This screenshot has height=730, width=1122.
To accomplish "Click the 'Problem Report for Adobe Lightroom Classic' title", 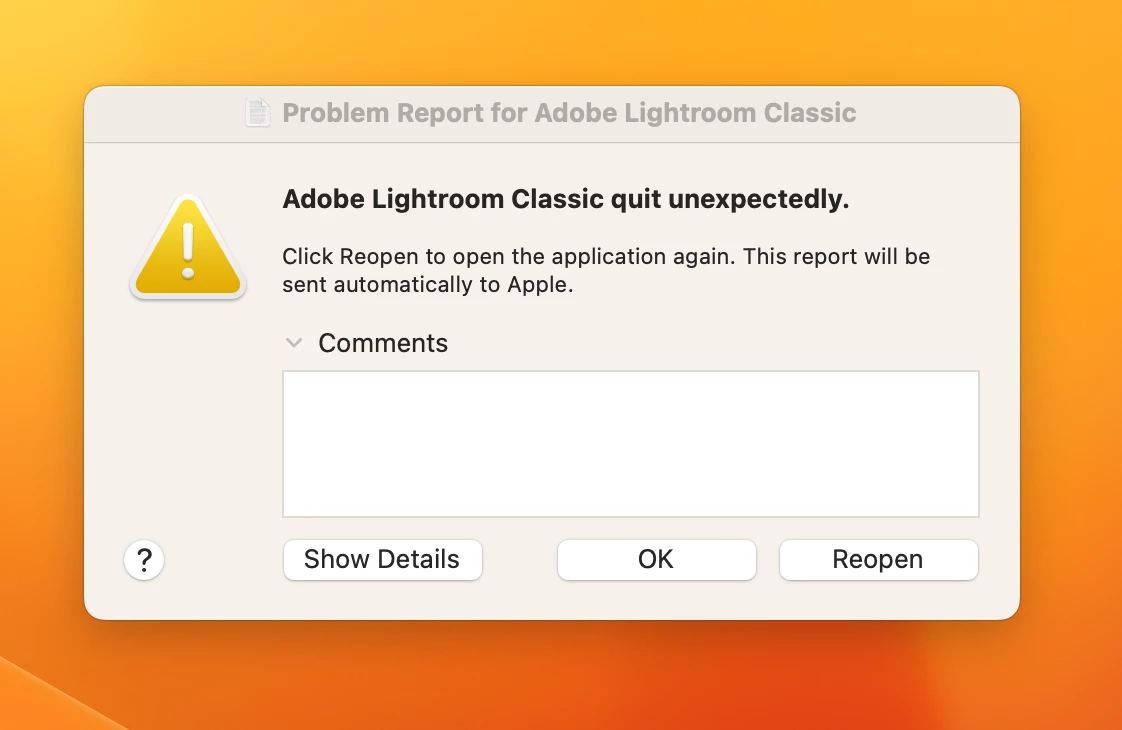I will 569,113.
